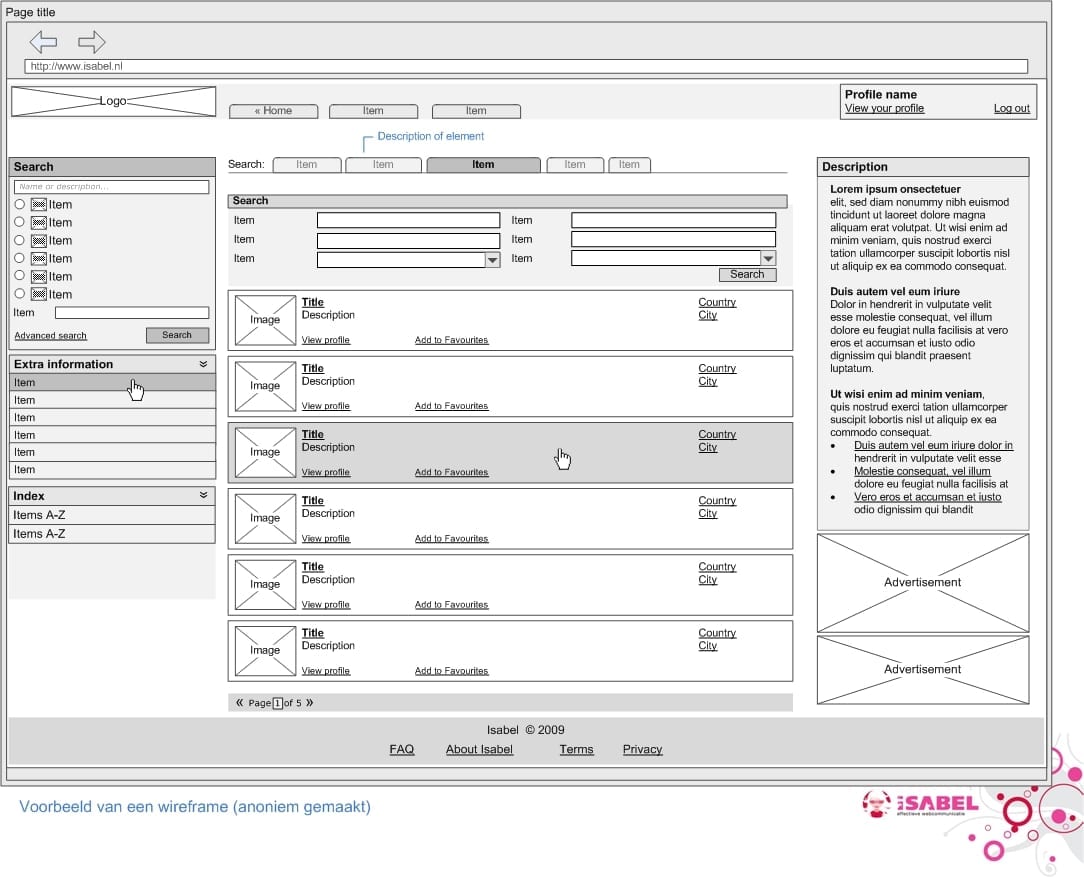Screen dimensions: 1084x877
Task: Open the View your profile link
Action: click(884, 109)
